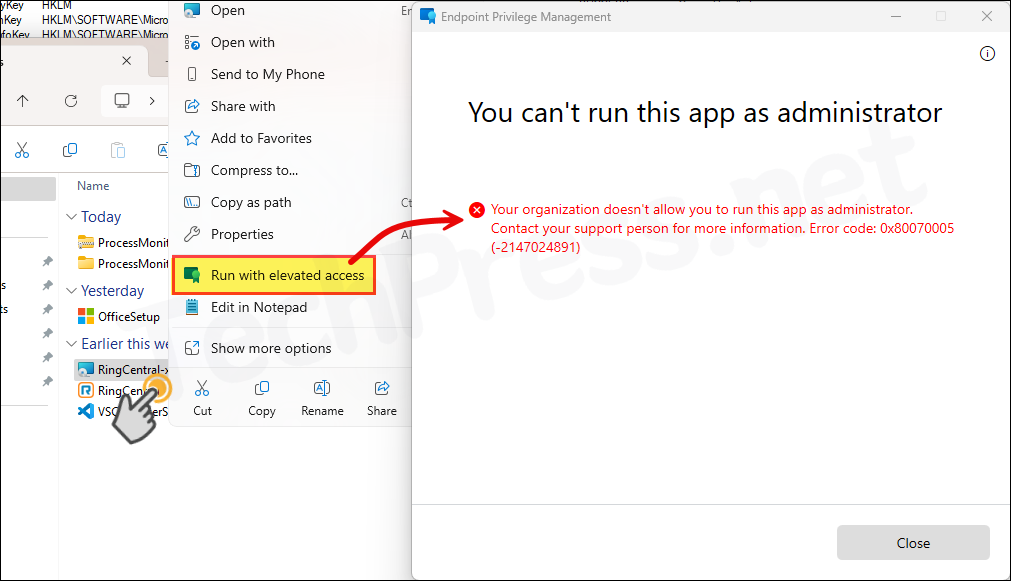Select the OfficeSetup file
The width and height of the screenshot is (1011, 581).
[119, 317]
